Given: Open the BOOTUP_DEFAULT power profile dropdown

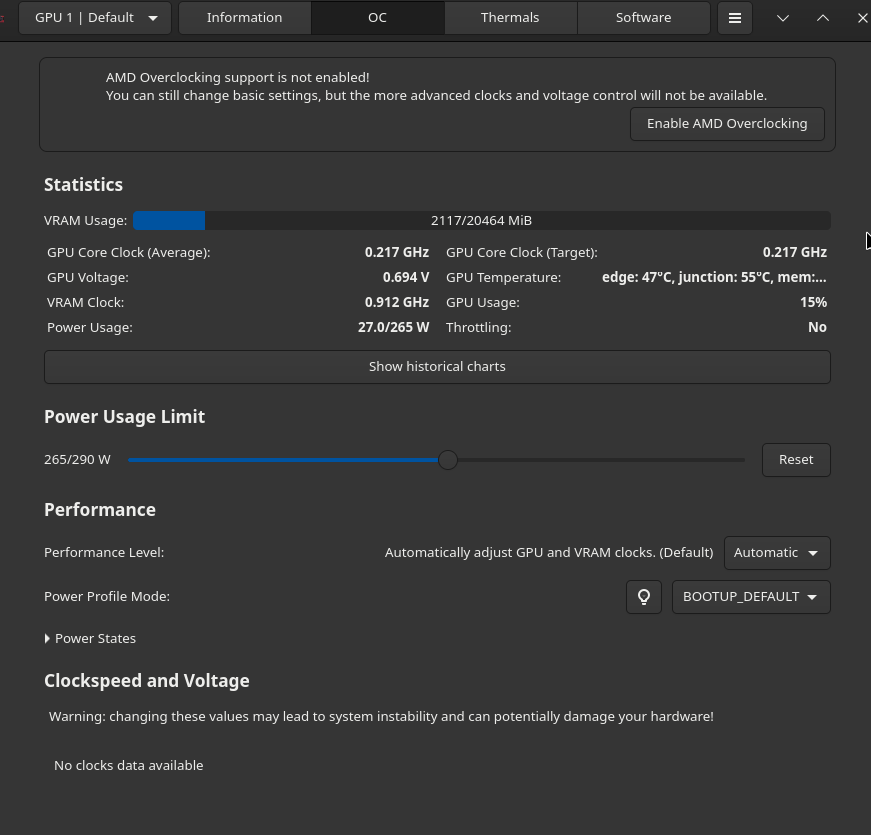Looking at the screenshot, I should [750, 597].
